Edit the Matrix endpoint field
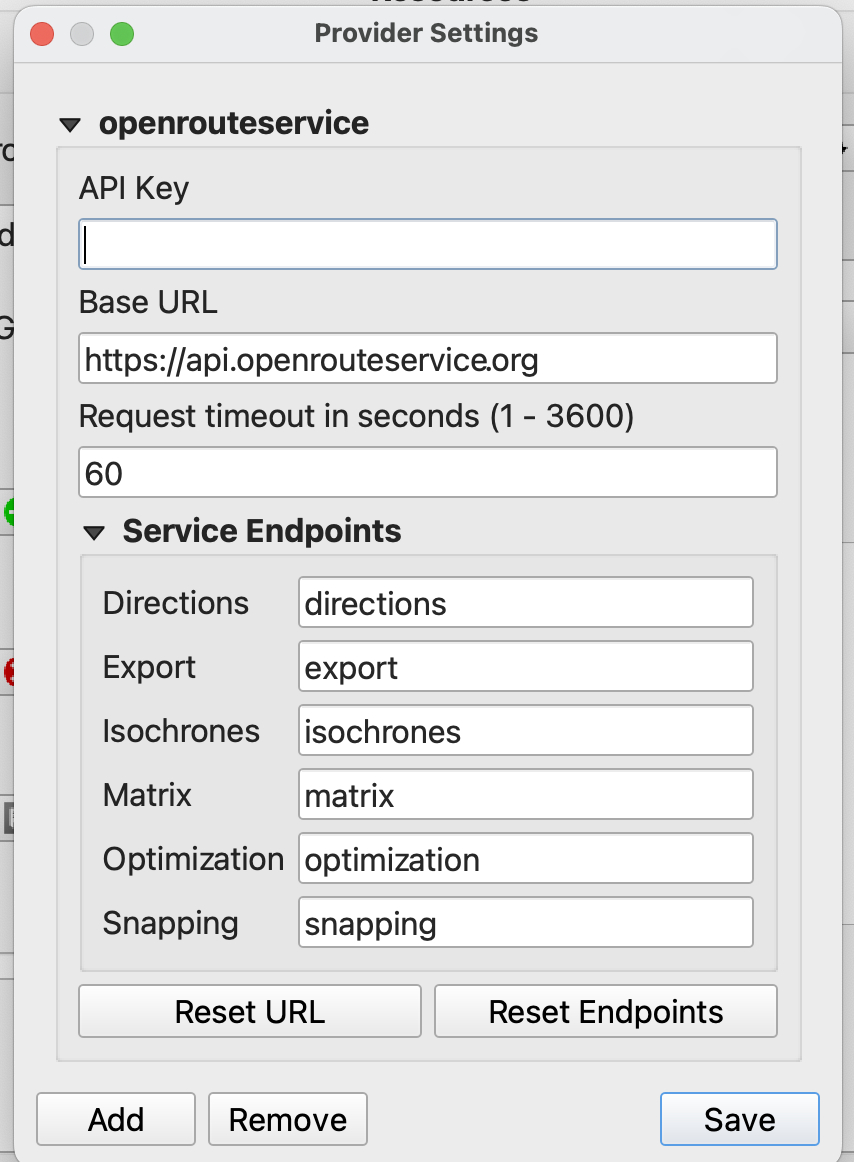The image size is (854, 1162). [526, 794]
